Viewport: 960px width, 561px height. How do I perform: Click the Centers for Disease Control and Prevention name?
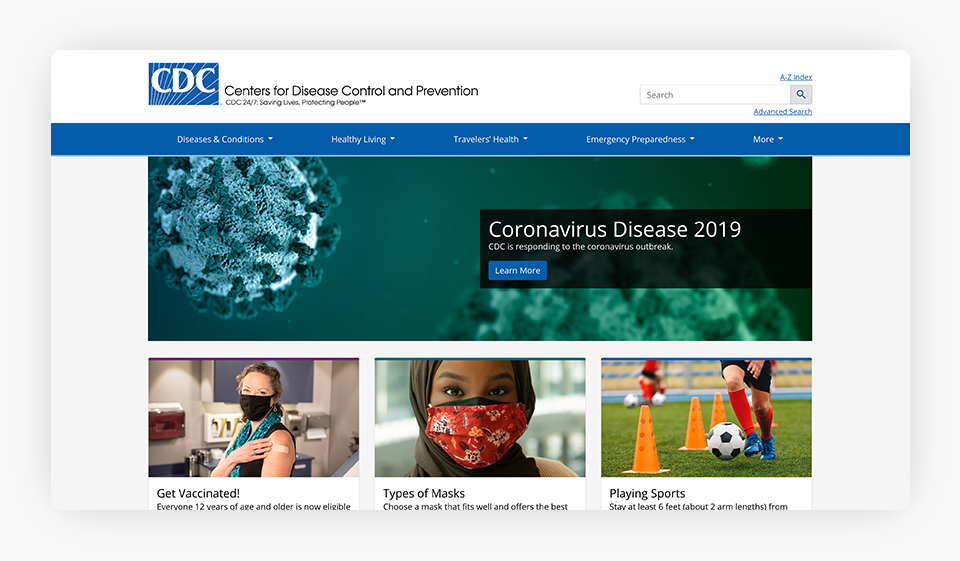(x=351, y=91)
